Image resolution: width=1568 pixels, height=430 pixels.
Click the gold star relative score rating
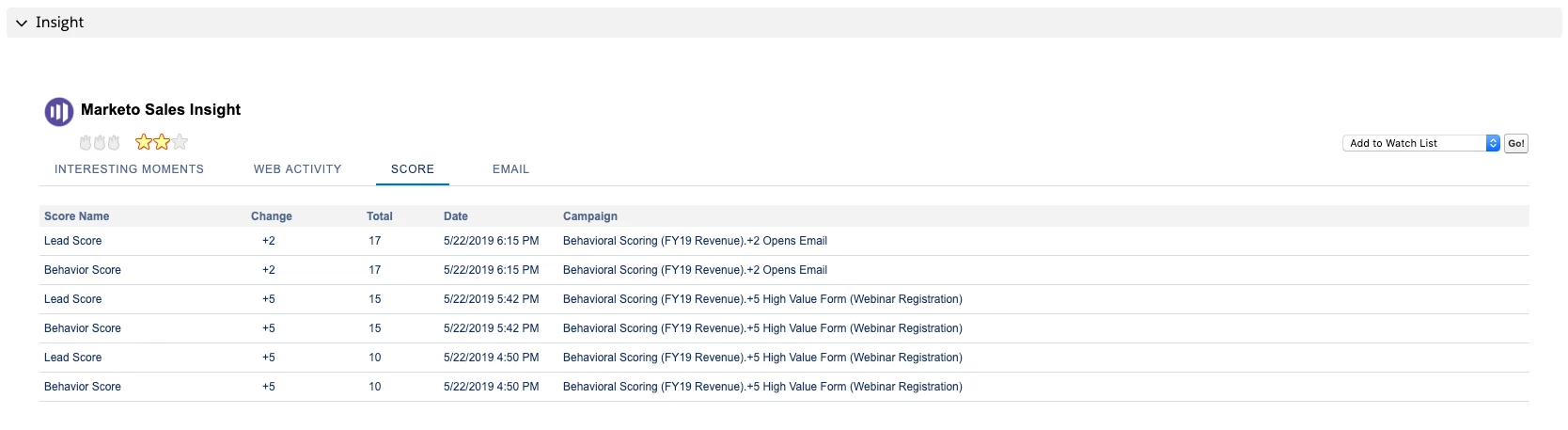[x=153, y=142]
